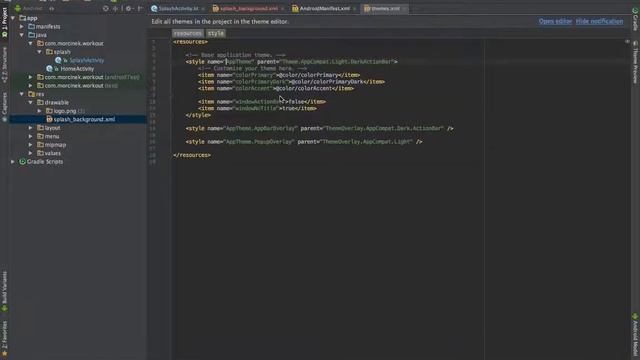Click the HomeActivity Kotlin class icon
The width and height of the screenshot is (640, 360).
(49, 69)
